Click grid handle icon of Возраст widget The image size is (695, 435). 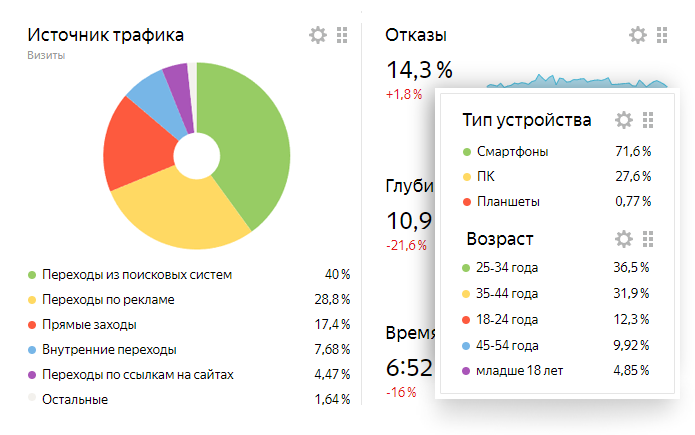647,239
